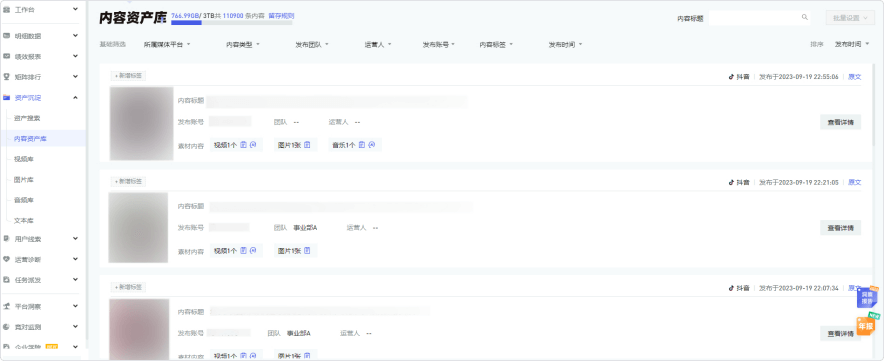This screenshot has height=361, width=884.
Task: Click the 明细数据 sidebar icon
Action: coord(7,36)
